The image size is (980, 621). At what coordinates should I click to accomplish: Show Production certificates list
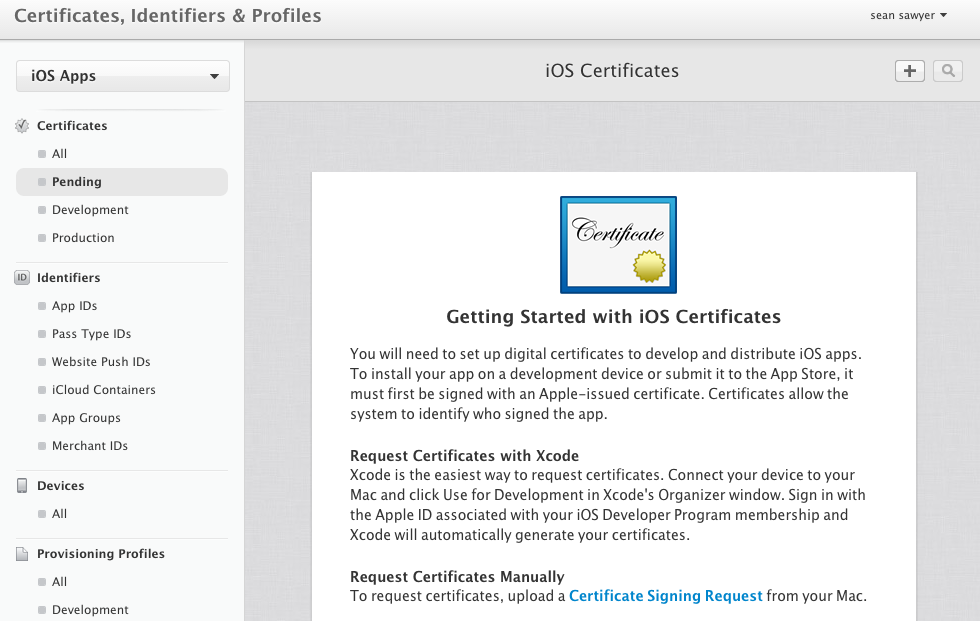click(83, 238)
